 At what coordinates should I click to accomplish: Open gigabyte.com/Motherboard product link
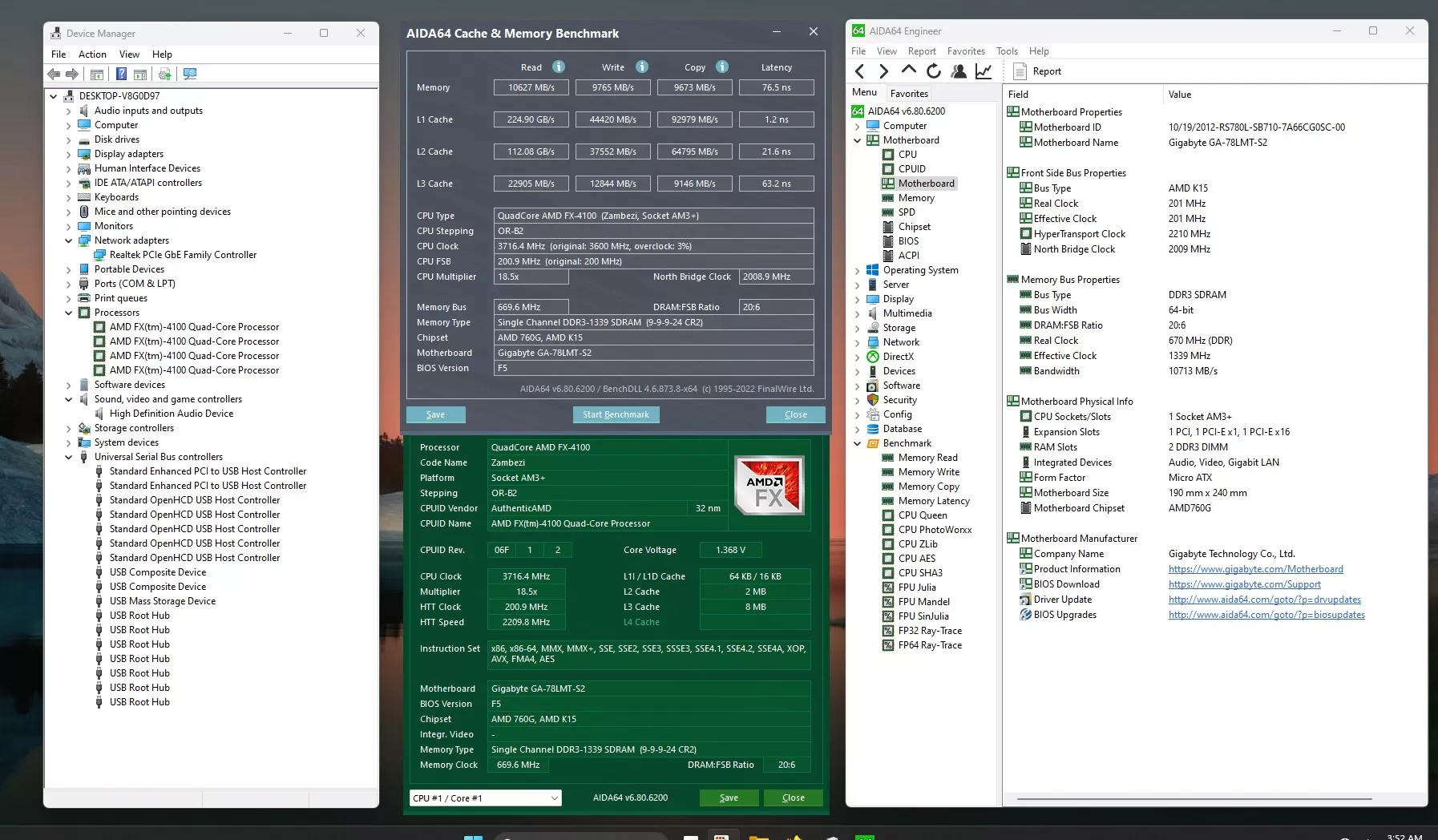(x=1255, y=569)
